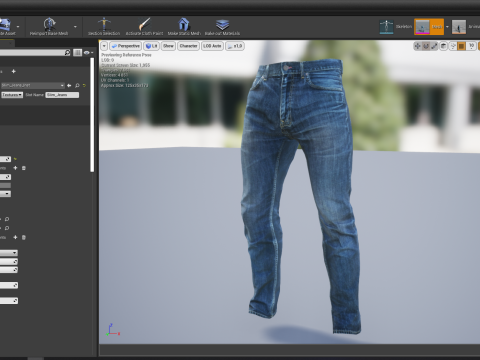Screen dimensions: 480x360
Task: Open dropdown arrow beside Mesh mode
Action: (x=447, y=27)
